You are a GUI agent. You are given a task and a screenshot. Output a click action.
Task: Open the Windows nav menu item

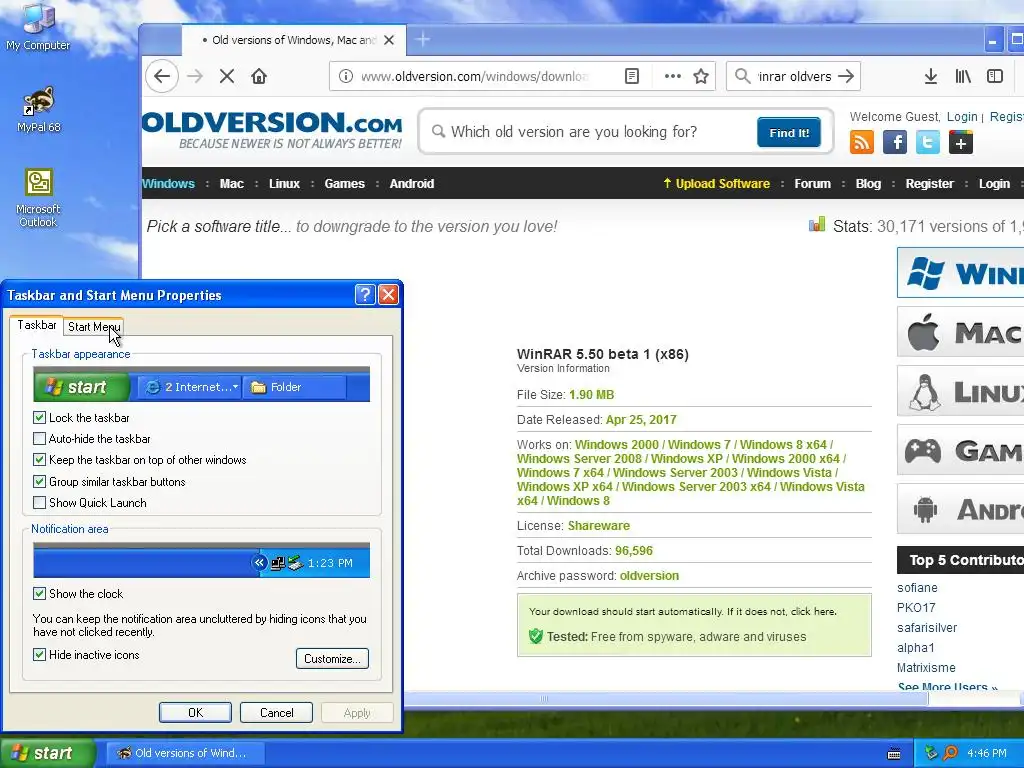point(168,184)
